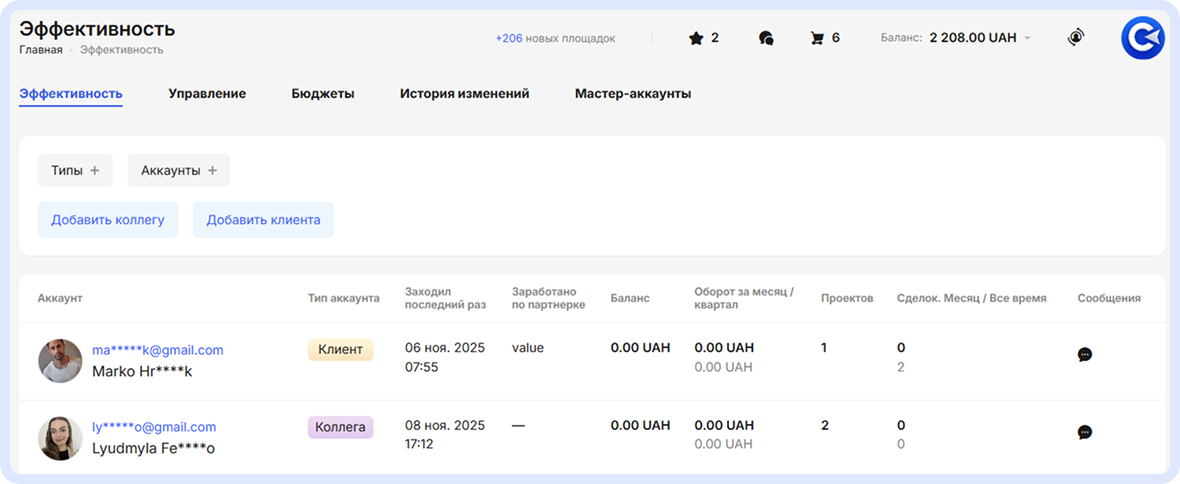Expand the Типы filter
Screen dimensions: 1180x484
(75, 170)
